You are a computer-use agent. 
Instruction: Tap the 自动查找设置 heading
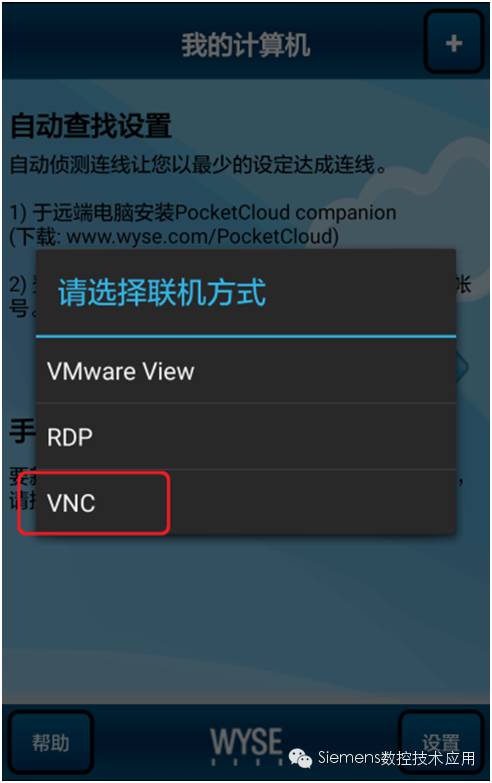coord(91,125)
